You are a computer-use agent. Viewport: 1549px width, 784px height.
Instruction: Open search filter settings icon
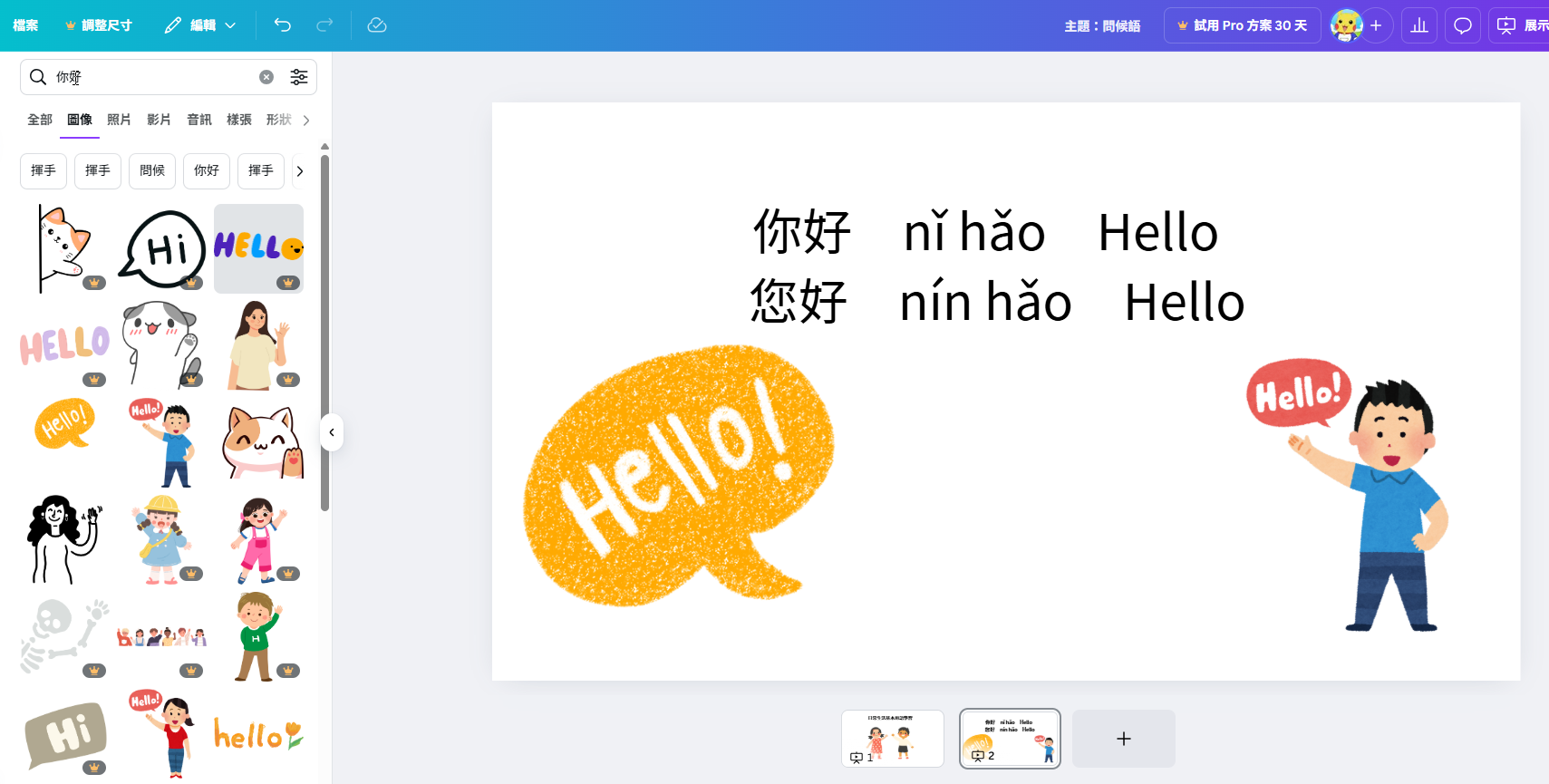tap(299, 77)
